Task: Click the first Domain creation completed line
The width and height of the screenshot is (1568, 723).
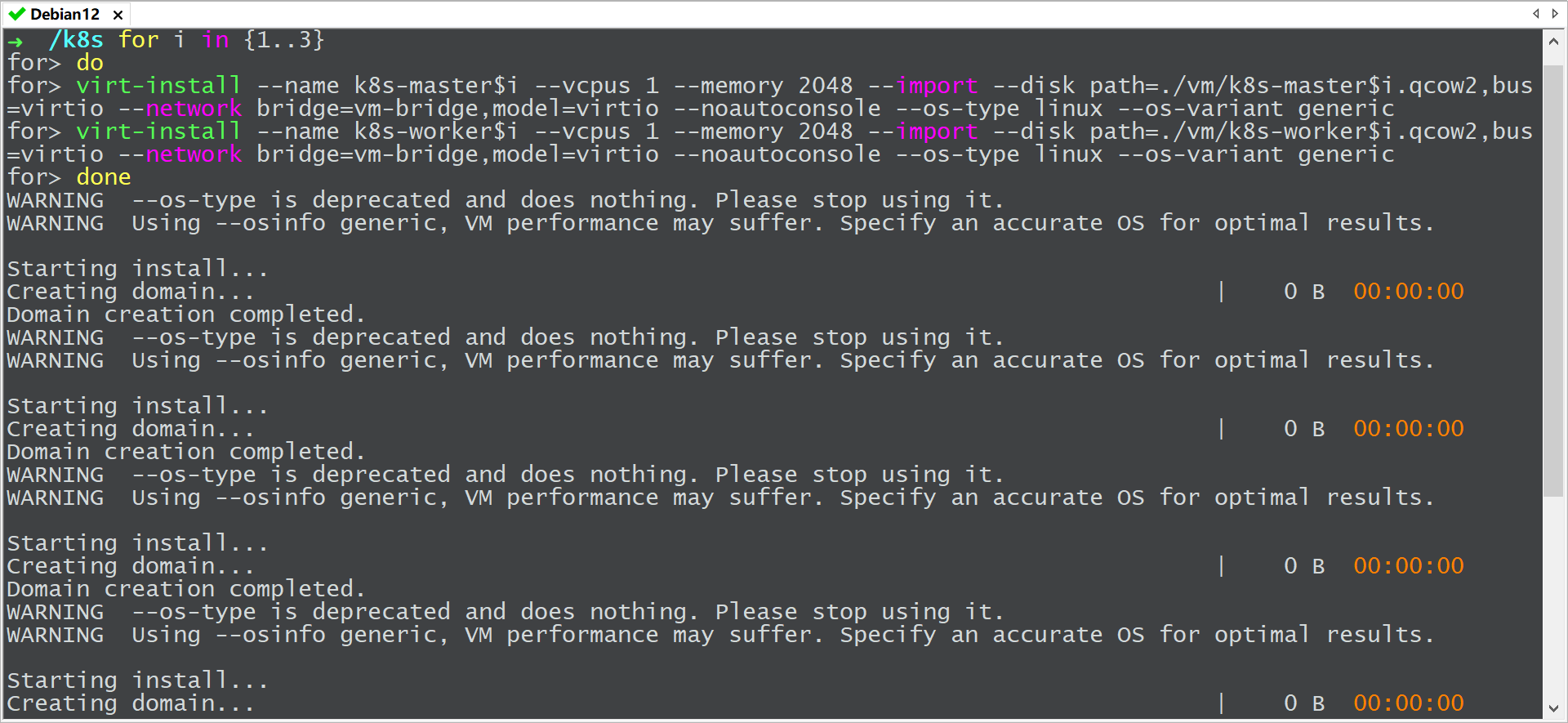Action: (186, 315)
